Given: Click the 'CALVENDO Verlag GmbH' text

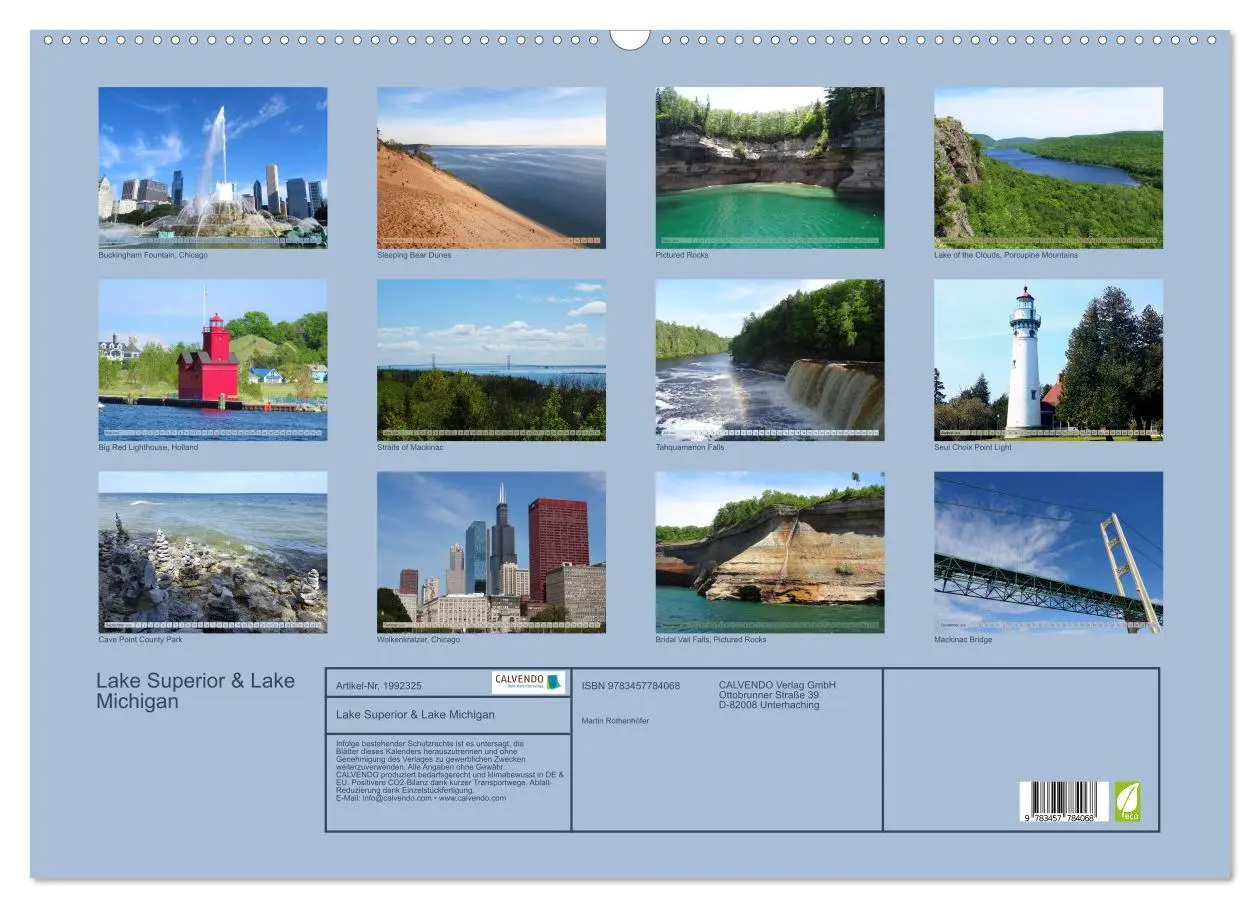Looking at the screenshot, I should coord(777,685).
